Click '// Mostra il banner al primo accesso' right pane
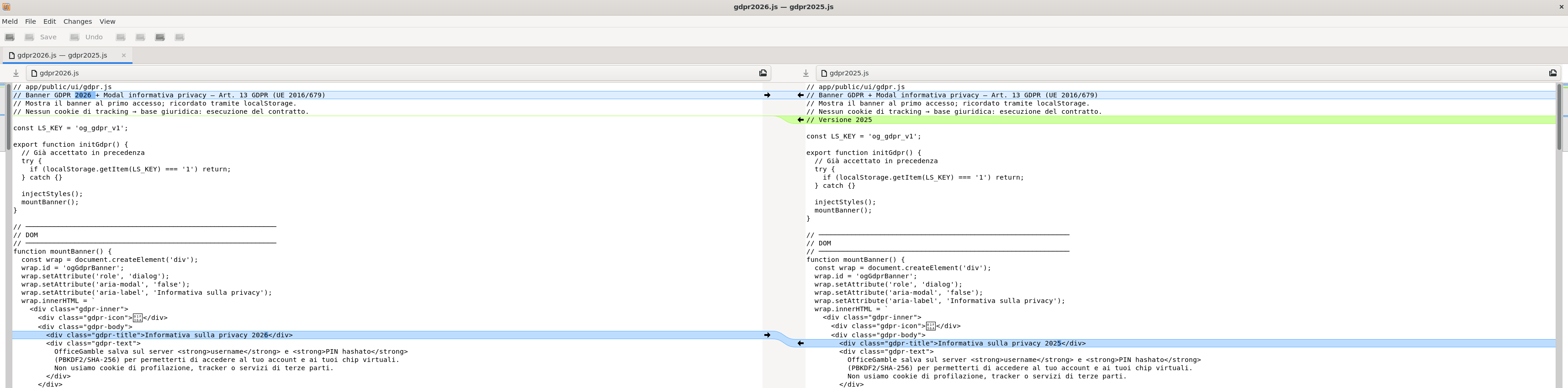 [x=948, y=104]
